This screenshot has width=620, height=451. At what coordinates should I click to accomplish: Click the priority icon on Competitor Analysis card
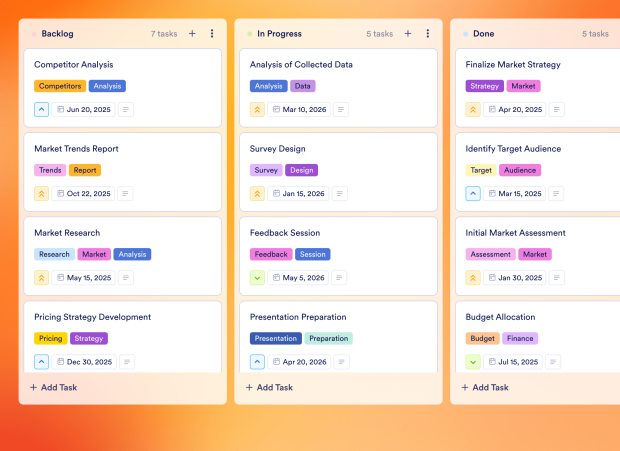pos(42,109)
